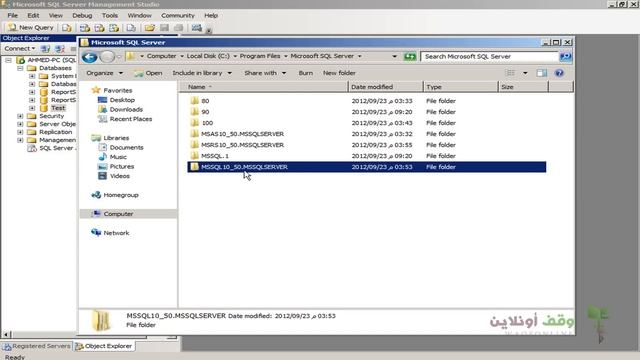Select Network in the navigation pane

pos(116,233)
